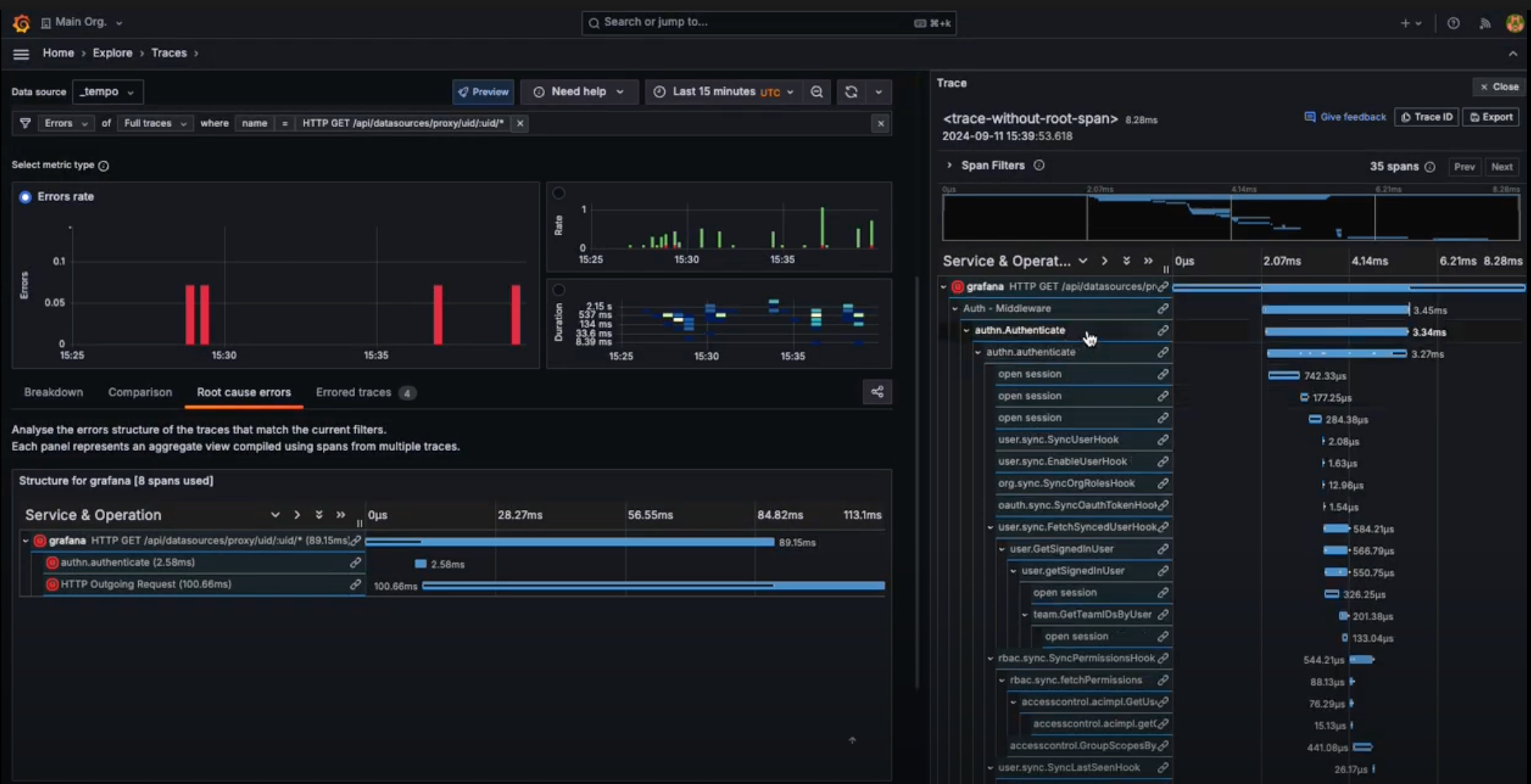Viewport: 1531px width, 784px height.
Task: Click the share icon beside Errored traces
Action: click(x=877, y=392)
